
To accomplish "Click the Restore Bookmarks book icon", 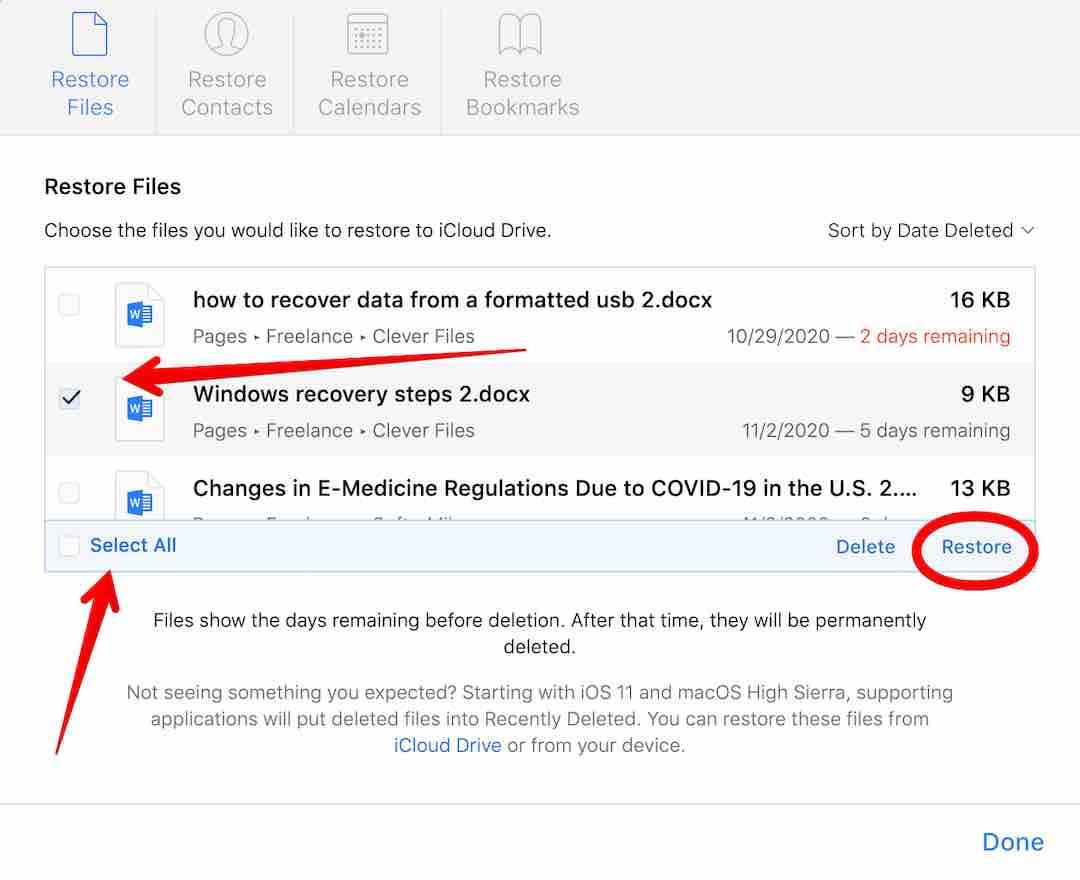I will 521,33.
